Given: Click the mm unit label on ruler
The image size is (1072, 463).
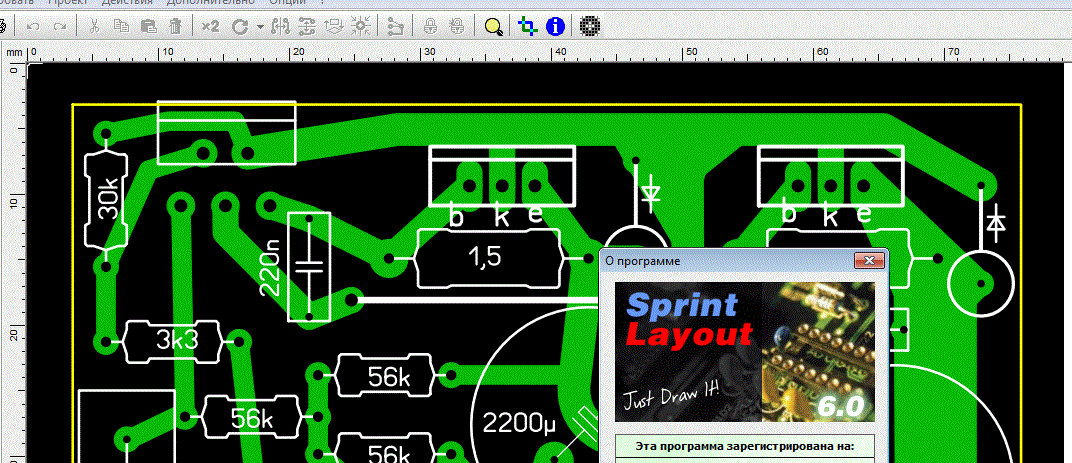Looking at the screenshot, I should 14,52.
